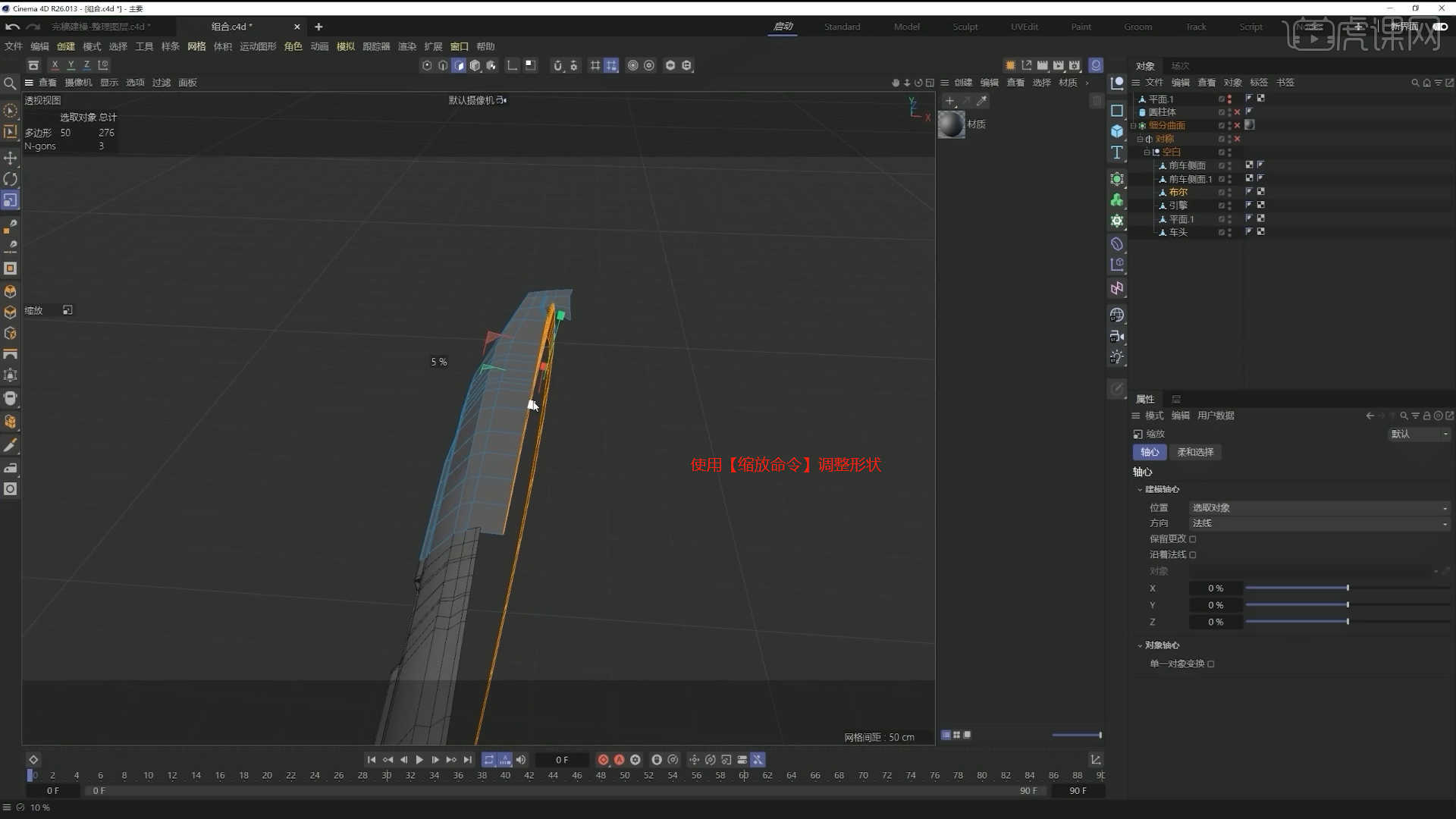The height and width of the screenshot is (819, 1456).
Task: Open the green cloner MoGraph icon
Action: (1117, 200)
